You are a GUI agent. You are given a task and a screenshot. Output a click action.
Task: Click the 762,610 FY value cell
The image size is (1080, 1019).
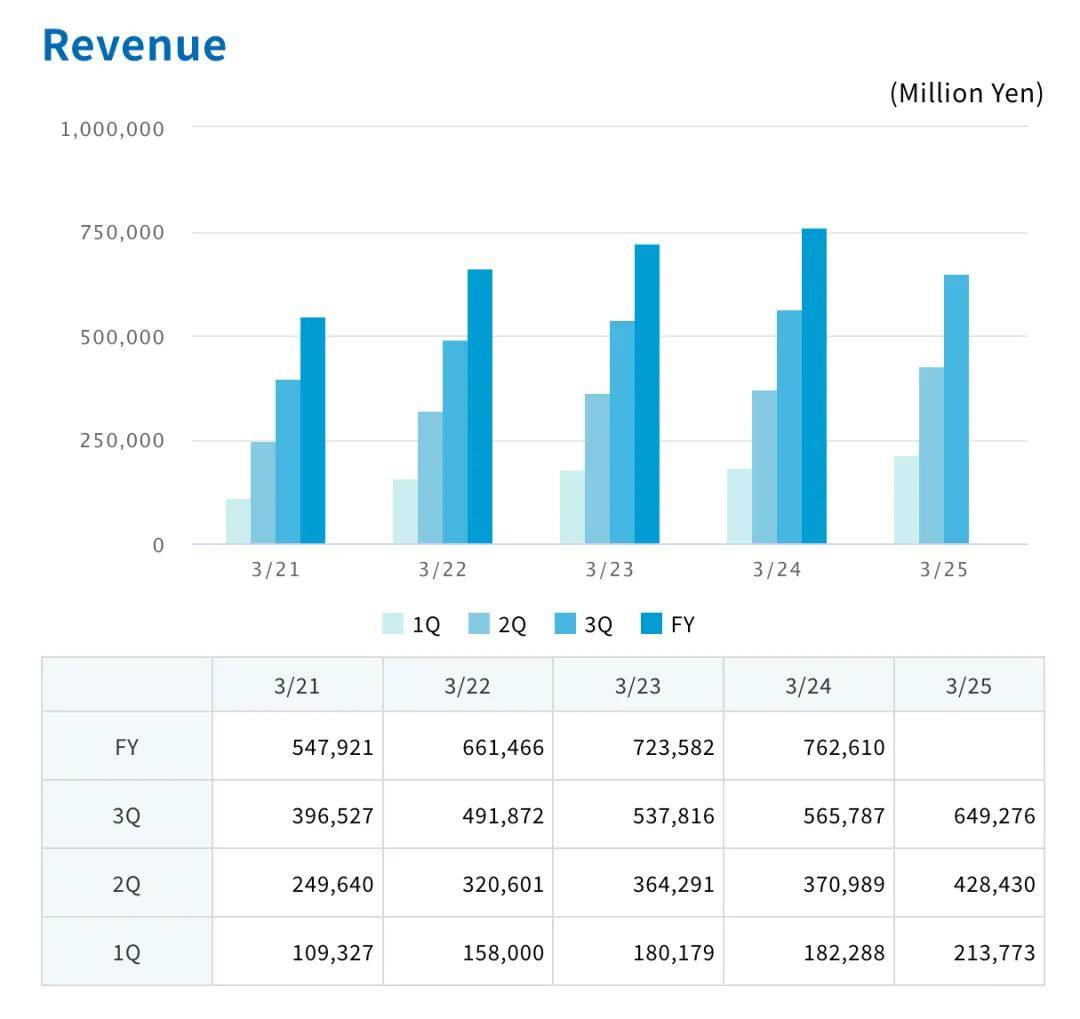click(809, 747)
